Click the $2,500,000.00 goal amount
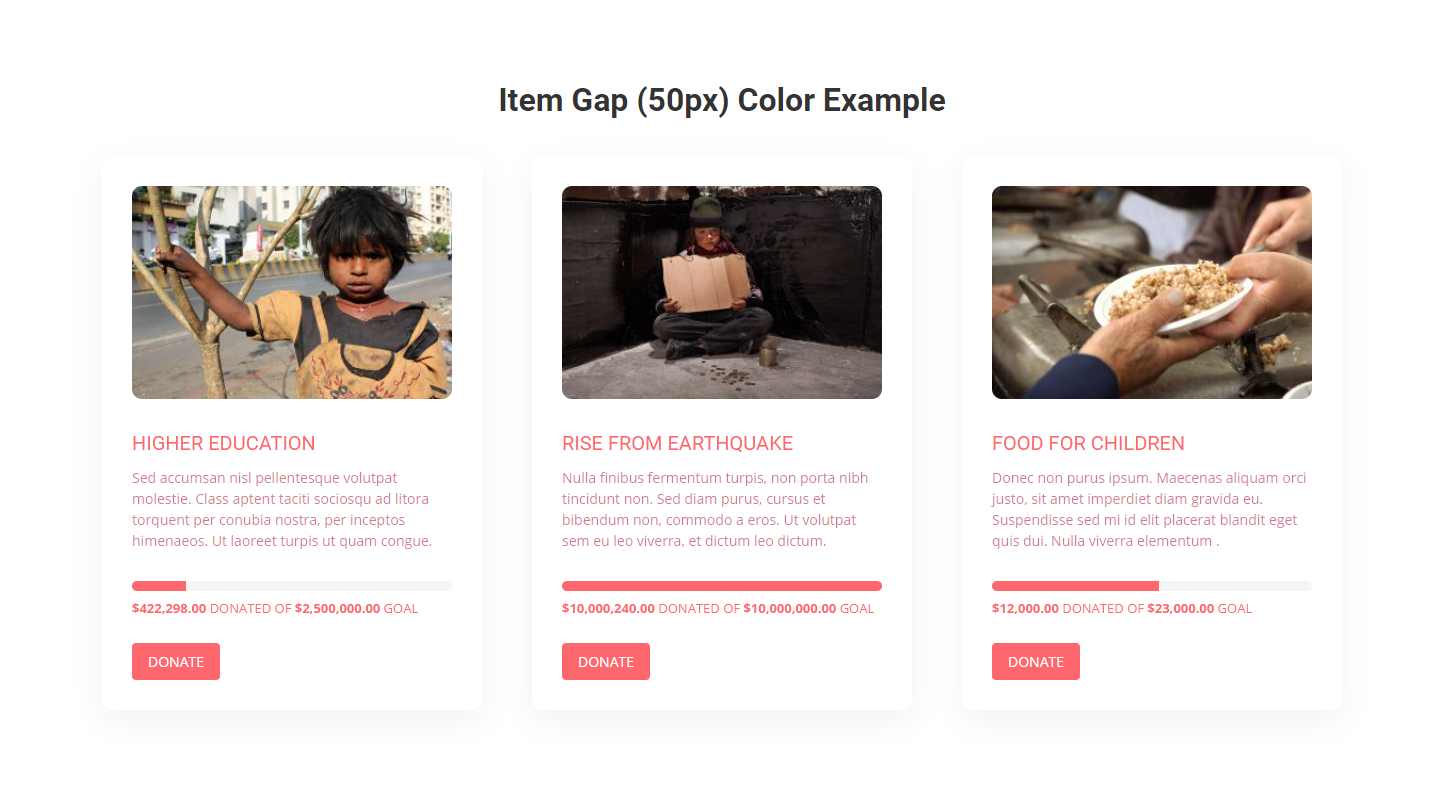This screenshot has width=1447, height=800. coord(337,608)
